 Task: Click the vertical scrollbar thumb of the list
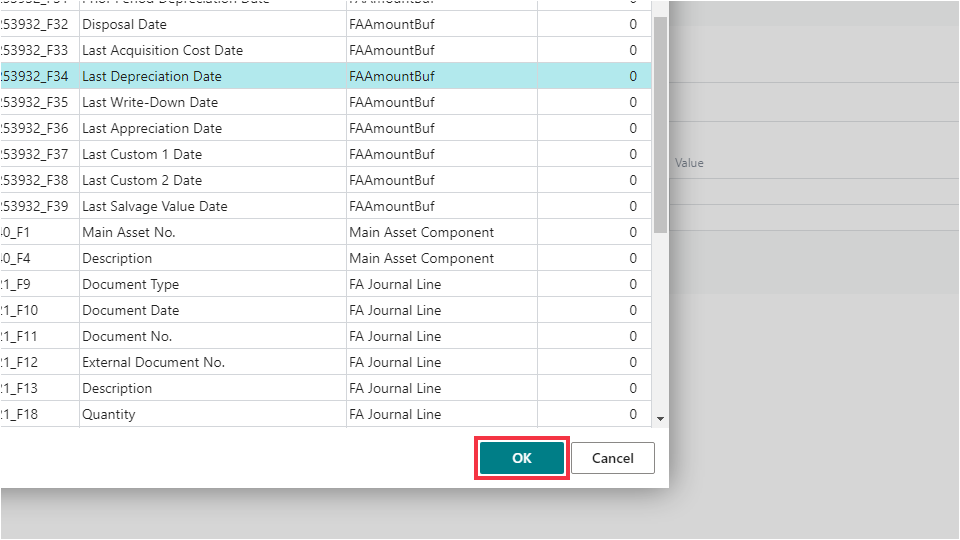click(660, 125)
